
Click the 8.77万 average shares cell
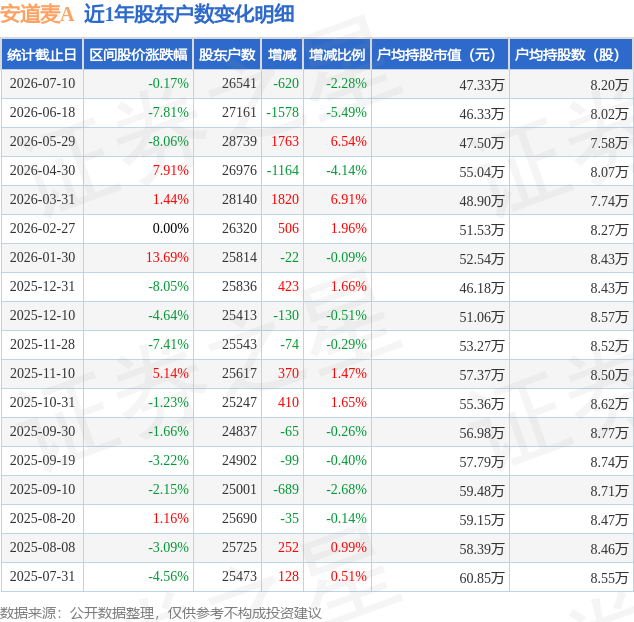[x=609, y=433]
